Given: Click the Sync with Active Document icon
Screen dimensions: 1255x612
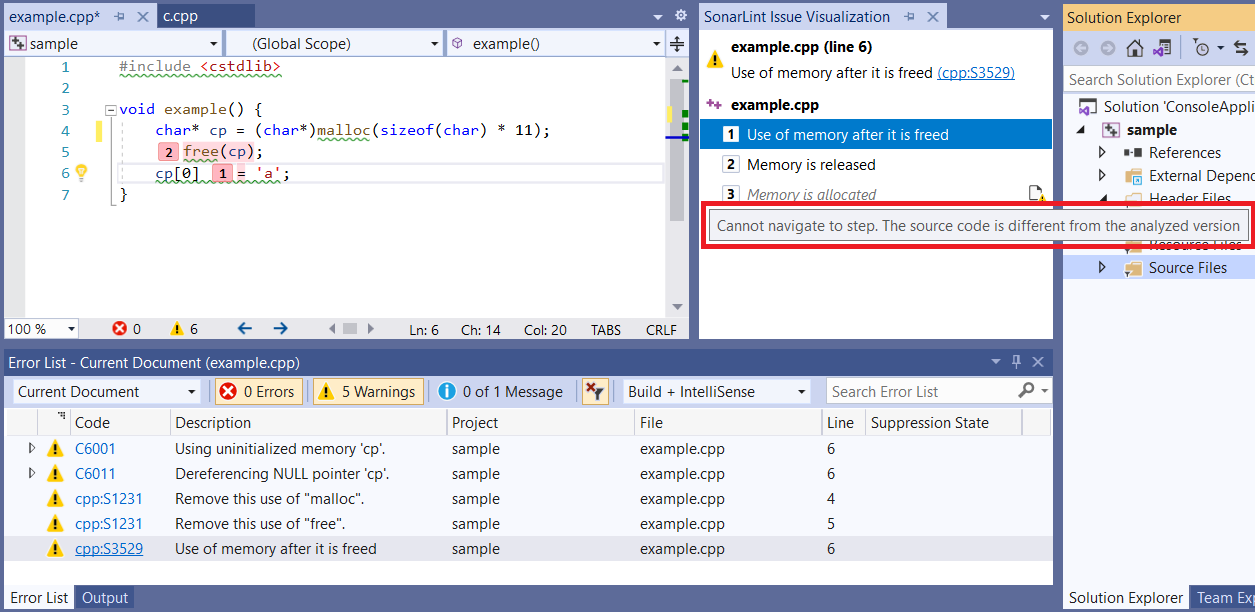Looking at the screenshot, I should tap(1242, 47).
